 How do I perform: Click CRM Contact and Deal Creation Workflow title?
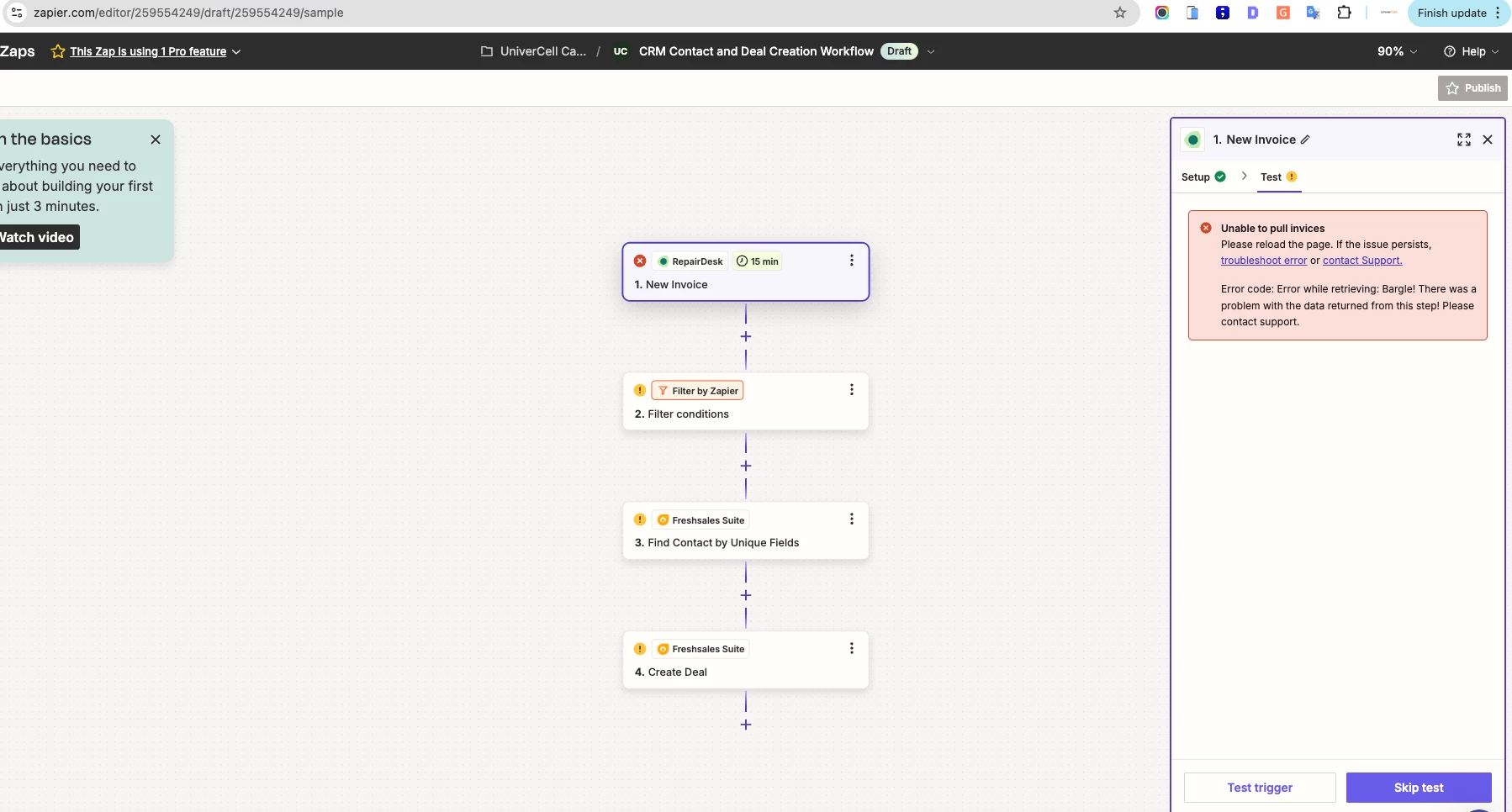[x=756, y=51]
